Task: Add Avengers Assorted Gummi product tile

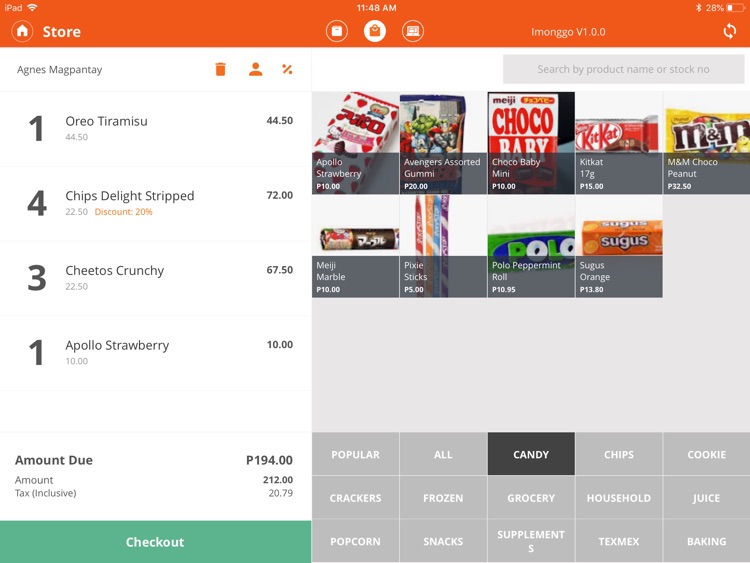Action: (443, 143)
